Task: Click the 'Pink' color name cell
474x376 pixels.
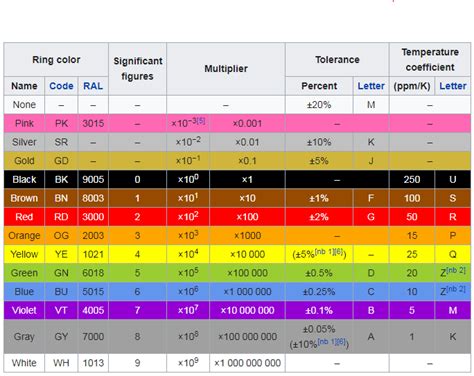Action: click(x=24, y=123)
